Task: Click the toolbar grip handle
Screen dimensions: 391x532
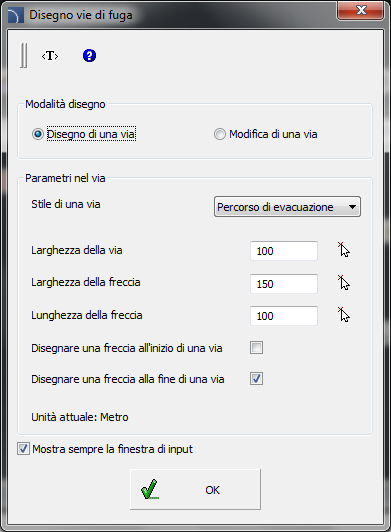Action: point(23,55)
